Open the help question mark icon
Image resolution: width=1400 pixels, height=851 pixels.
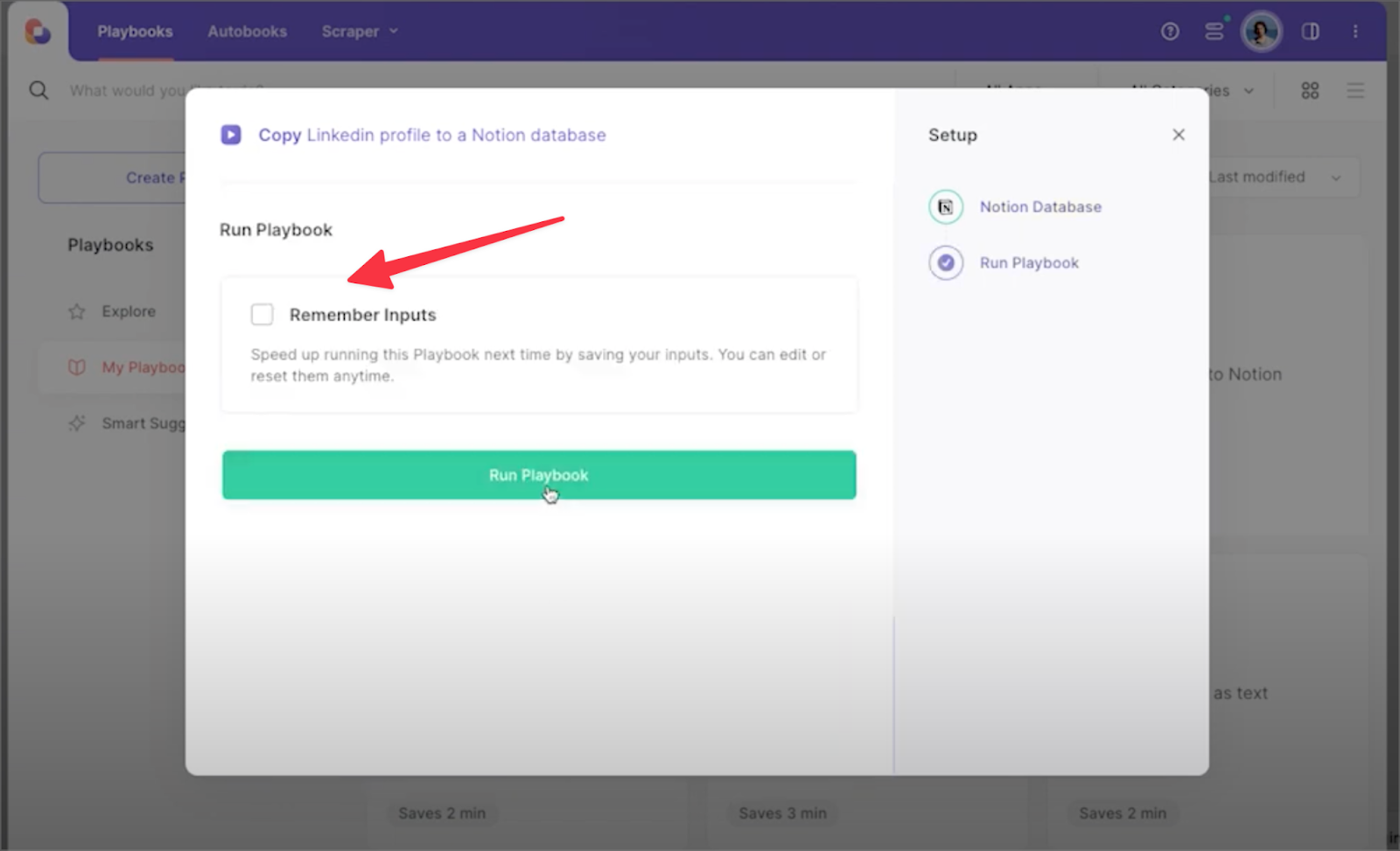pos(1170,31)
